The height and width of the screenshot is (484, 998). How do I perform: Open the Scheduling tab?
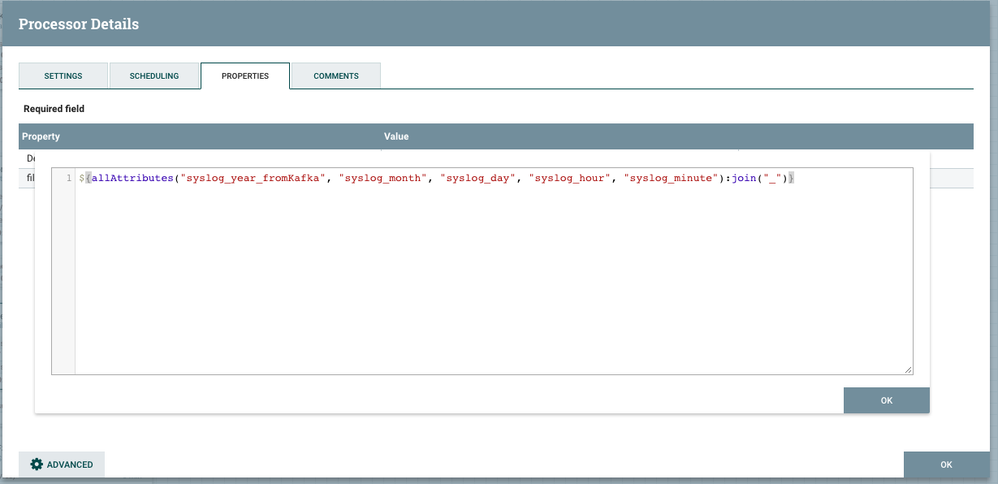coord(154,76)
